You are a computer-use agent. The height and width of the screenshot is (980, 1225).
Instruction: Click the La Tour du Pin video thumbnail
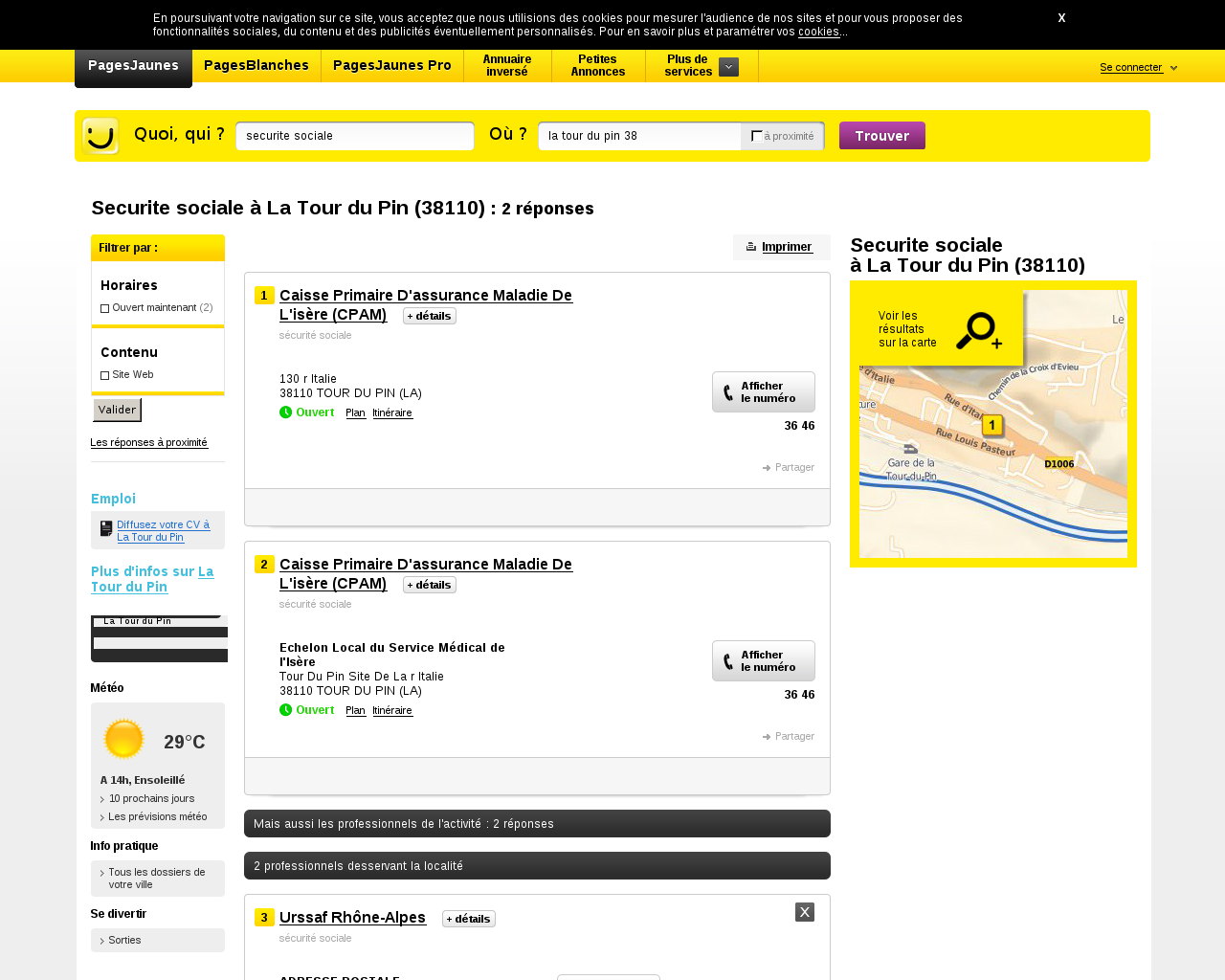point(159,638)
